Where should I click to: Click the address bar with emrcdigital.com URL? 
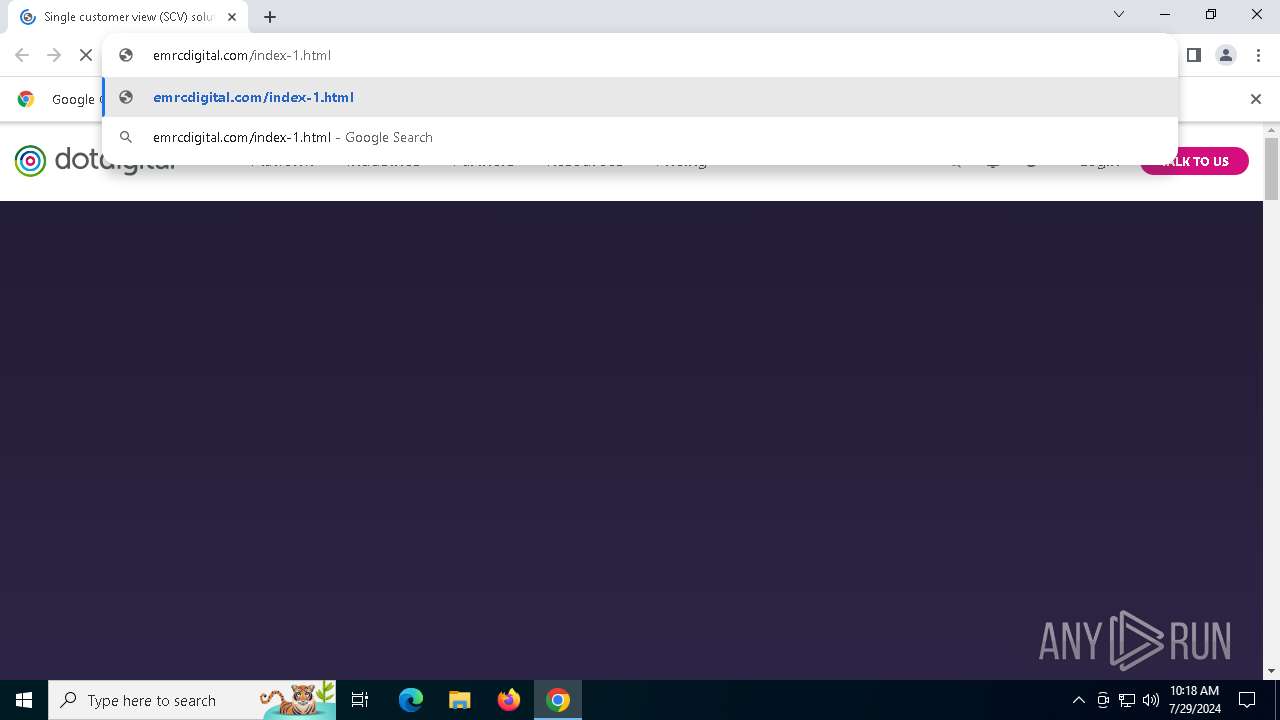coord(640,55)
